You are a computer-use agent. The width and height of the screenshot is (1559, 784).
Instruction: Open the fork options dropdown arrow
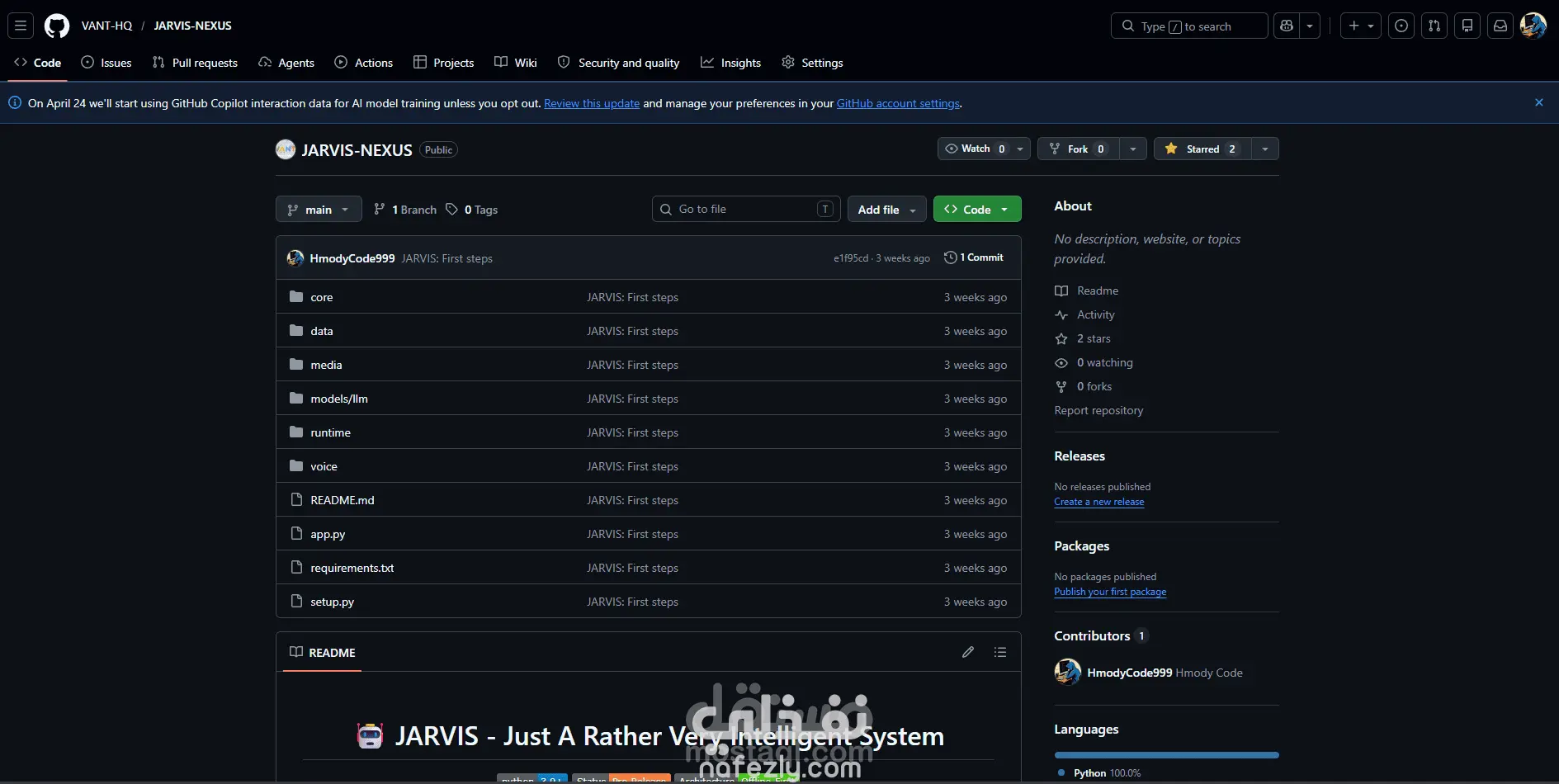click(x=1133, y=149)
